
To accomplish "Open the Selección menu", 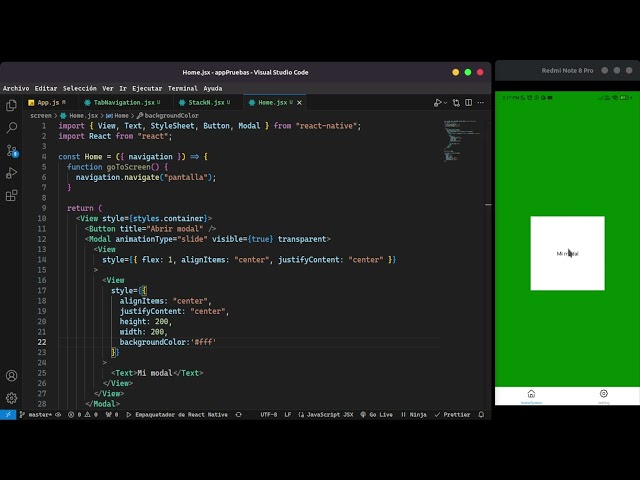I will [80, 88].
